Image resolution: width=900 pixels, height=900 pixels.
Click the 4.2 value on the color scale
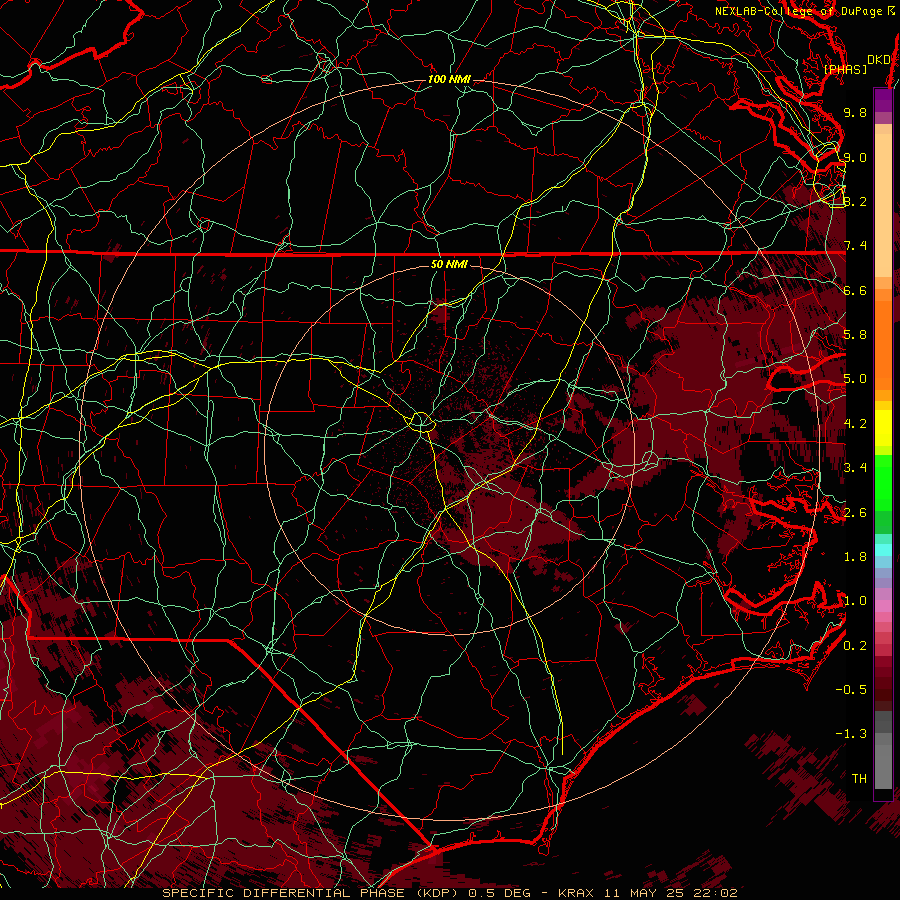pos(855,424)
